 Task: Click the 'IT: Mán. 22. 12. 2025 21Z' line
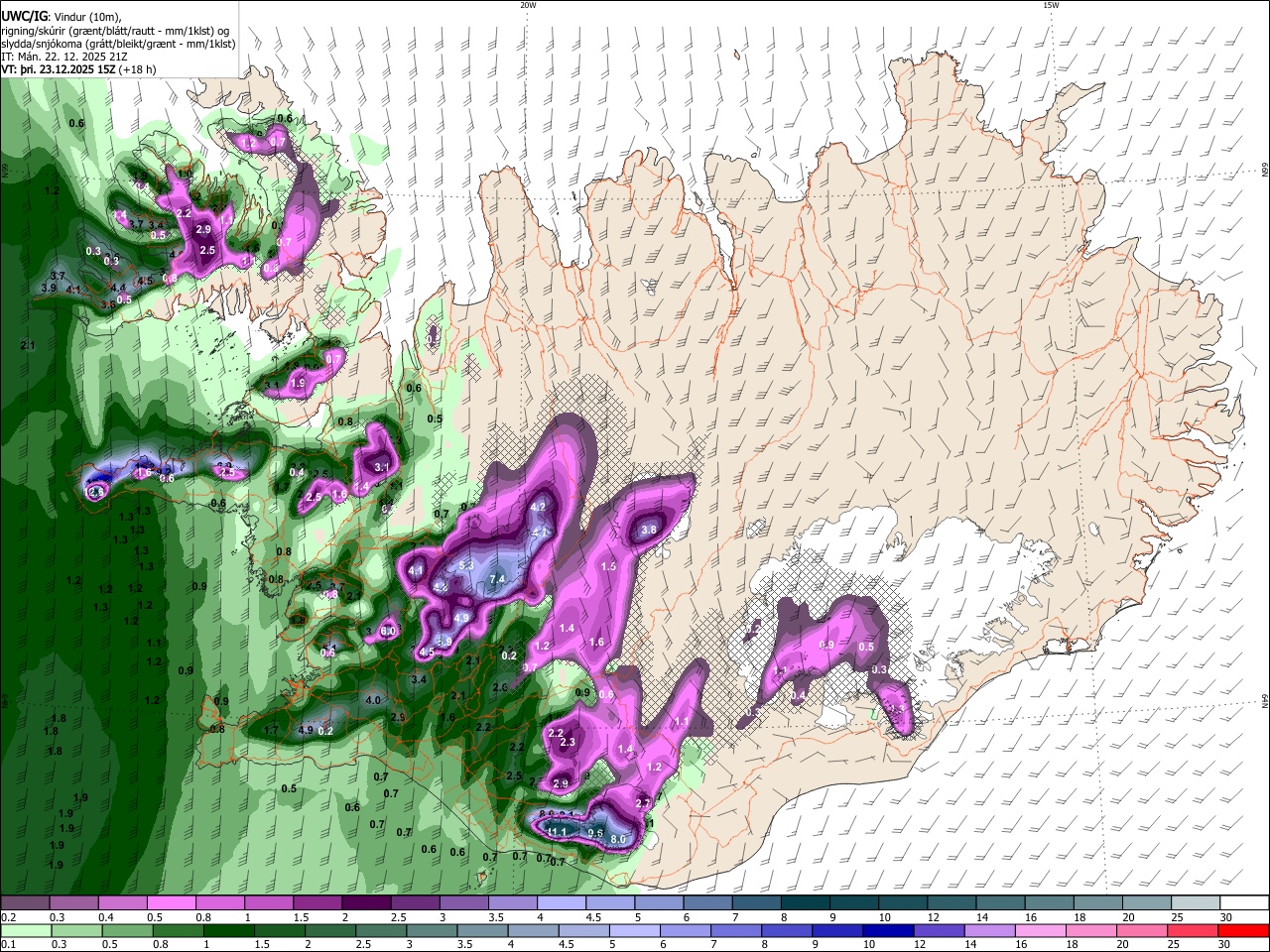click(x=64, y=57)
